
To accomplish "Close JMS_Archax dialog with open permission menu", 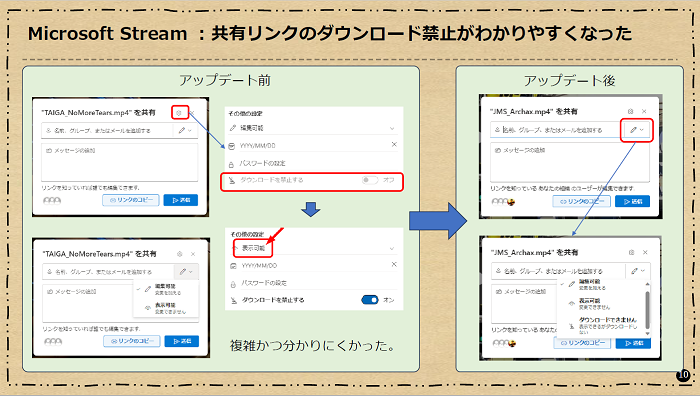I will point(645,252).
